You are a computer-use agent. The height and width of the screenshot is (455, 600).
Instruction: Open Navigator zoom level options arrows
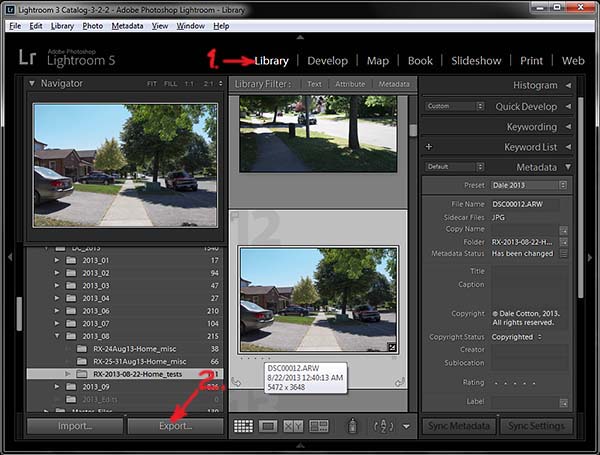pos(220,83)
